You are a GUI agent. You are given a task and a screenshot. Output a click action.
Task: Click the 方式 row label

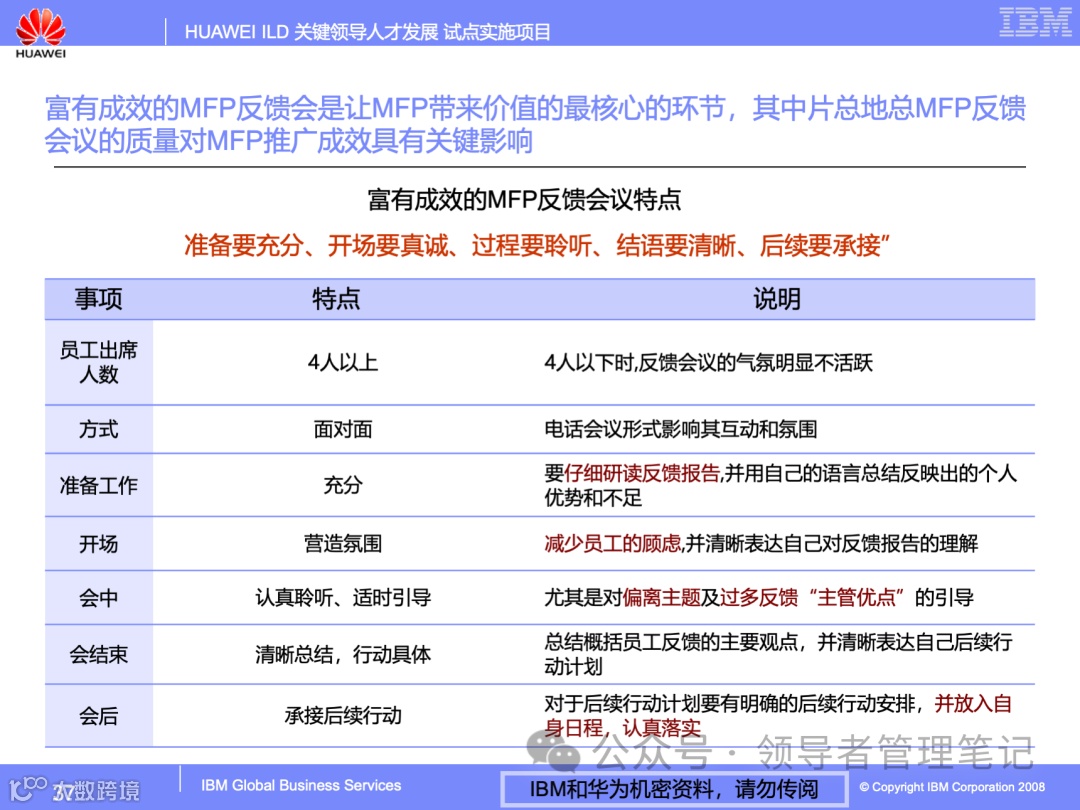click(x=99, y=428)
